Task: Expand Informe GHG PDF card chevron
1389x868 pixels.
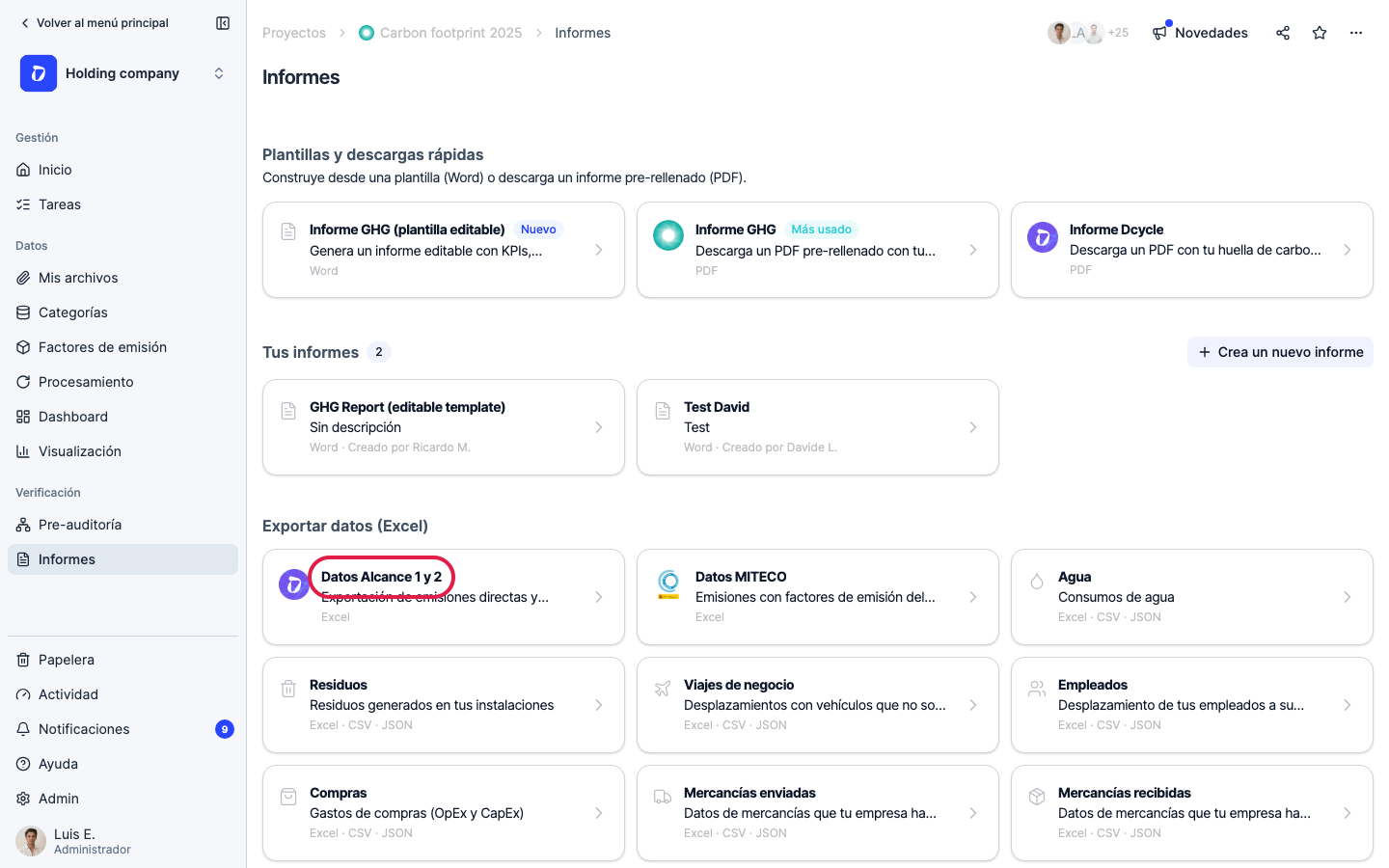Action: tap(973, 250)
